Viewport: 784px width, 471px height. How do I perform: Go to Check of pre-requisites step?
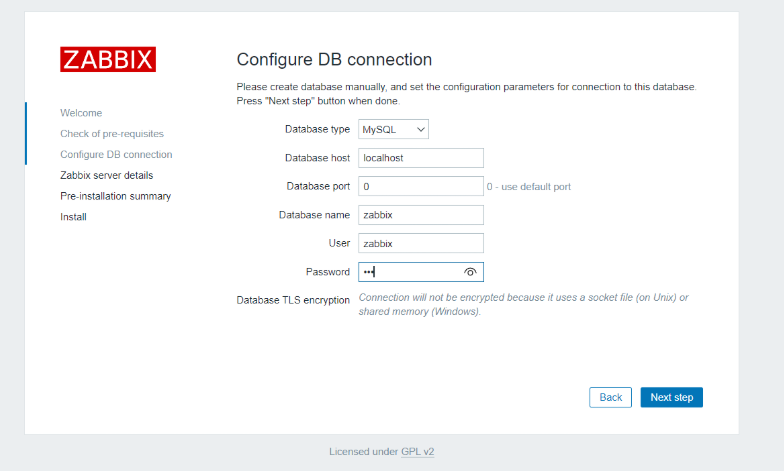click(x=112, y=134)
